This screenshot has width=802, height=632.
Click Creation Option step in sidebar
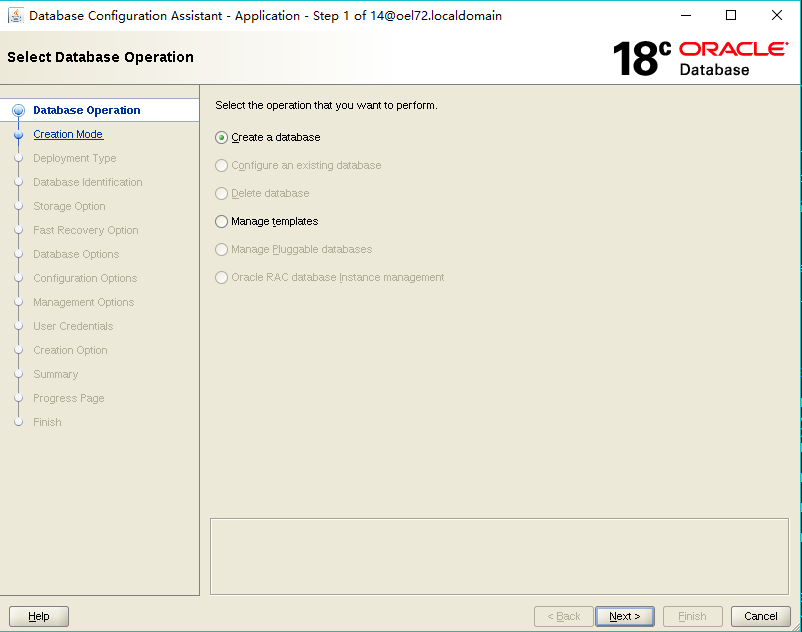[x=70, y=350]
